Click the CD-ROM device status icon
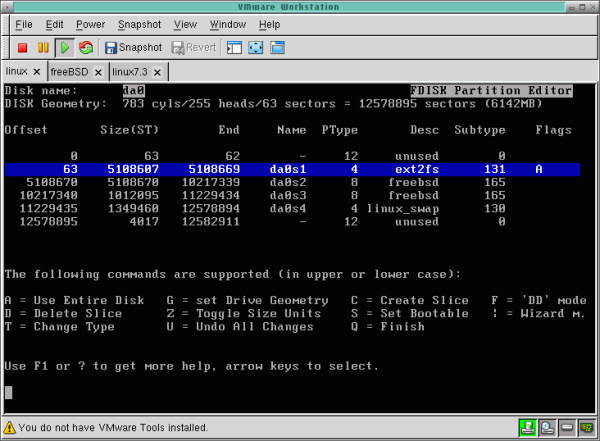 click(x=547, y=428)
